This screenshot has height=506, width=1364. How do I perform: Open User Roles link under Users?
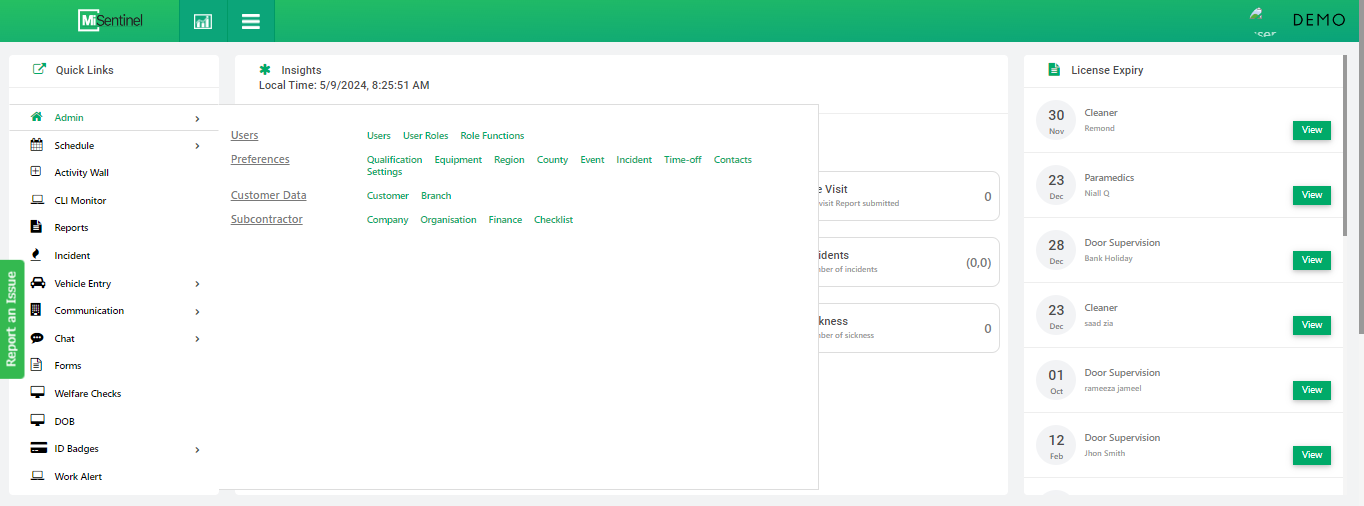pyautogui.click(x=425, y=136)
